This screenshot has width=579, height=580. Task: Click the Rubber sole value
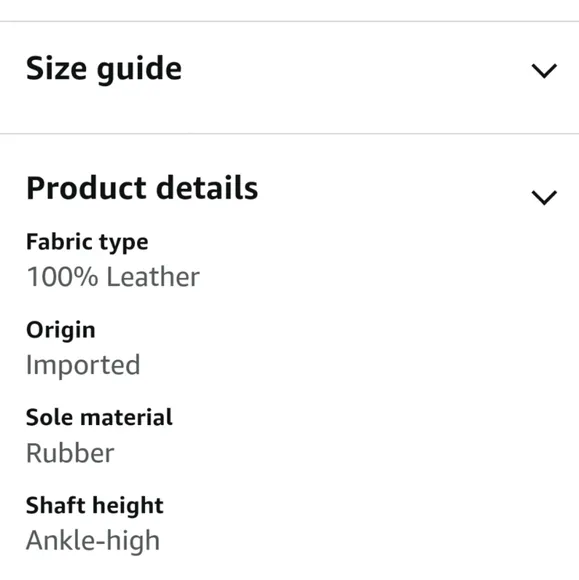pos(70,453)
